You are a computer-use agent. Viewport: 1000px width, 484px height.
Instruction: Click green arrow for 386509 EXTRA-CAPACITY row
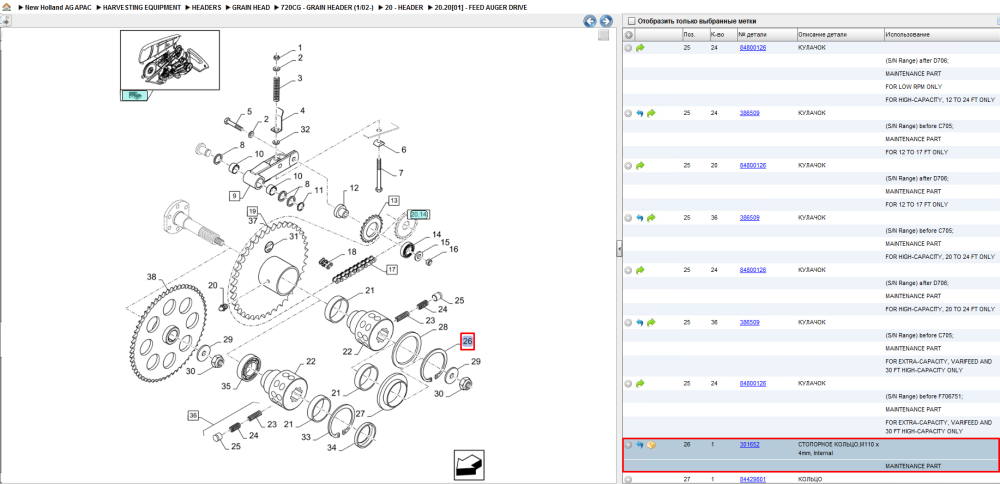[651, 322]
